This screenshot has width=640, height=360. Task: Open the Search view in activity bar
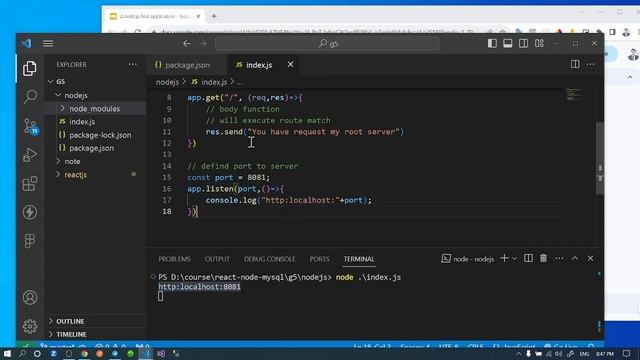pos(30,97)
